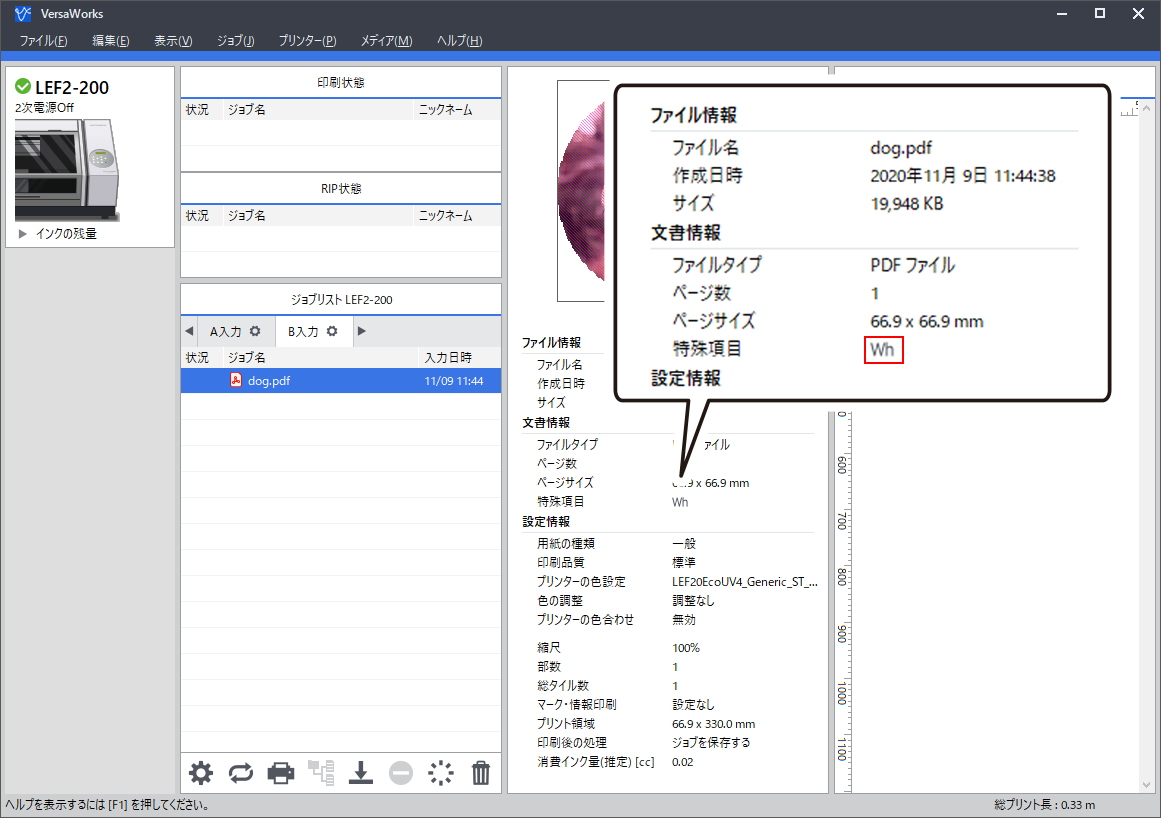This screenshot has height=818, width=1161.
Task: Click the VersaWorks app logo icon
Action: [x=23, y=13]
